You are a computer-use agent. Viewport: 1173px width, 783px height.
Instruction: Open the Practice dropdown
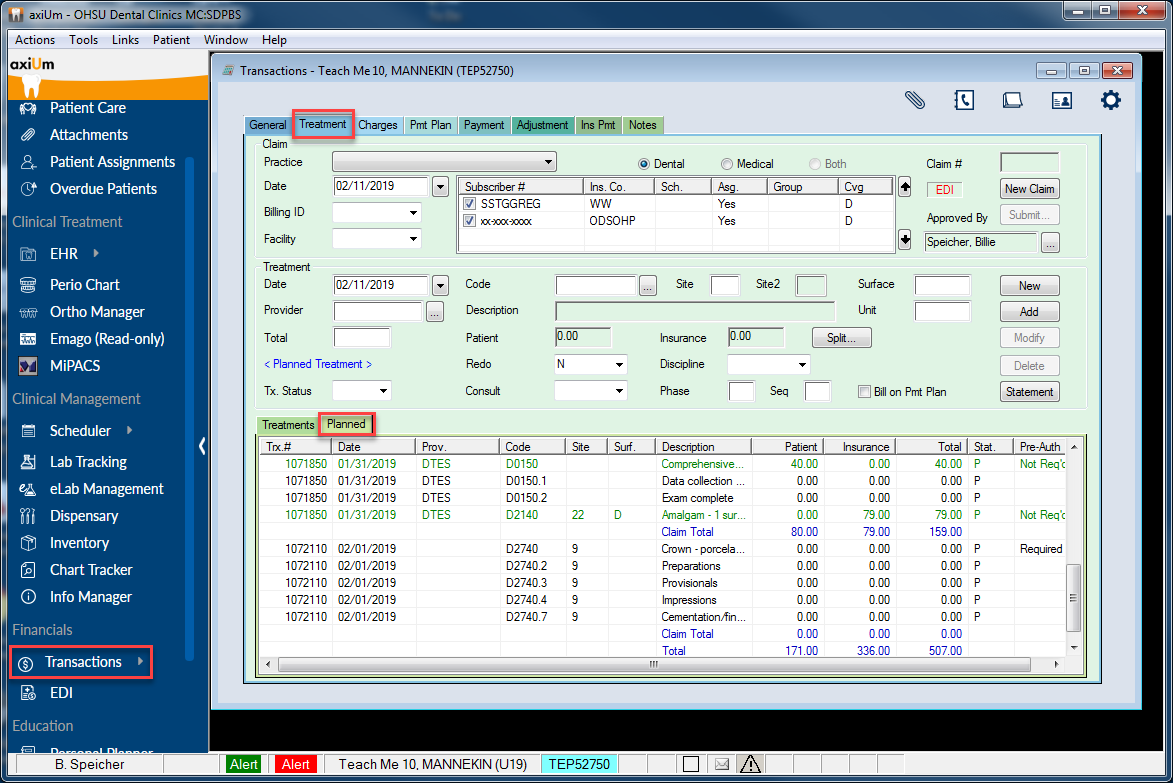444,162
